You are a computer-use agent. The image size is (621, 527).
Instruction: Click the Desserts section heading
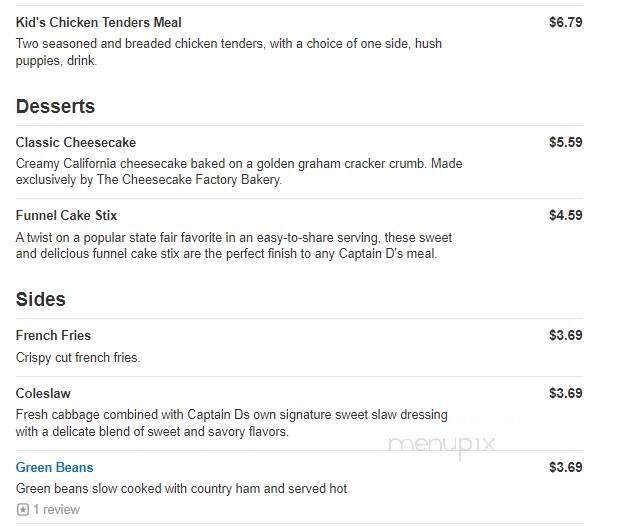tap(55, 106)
